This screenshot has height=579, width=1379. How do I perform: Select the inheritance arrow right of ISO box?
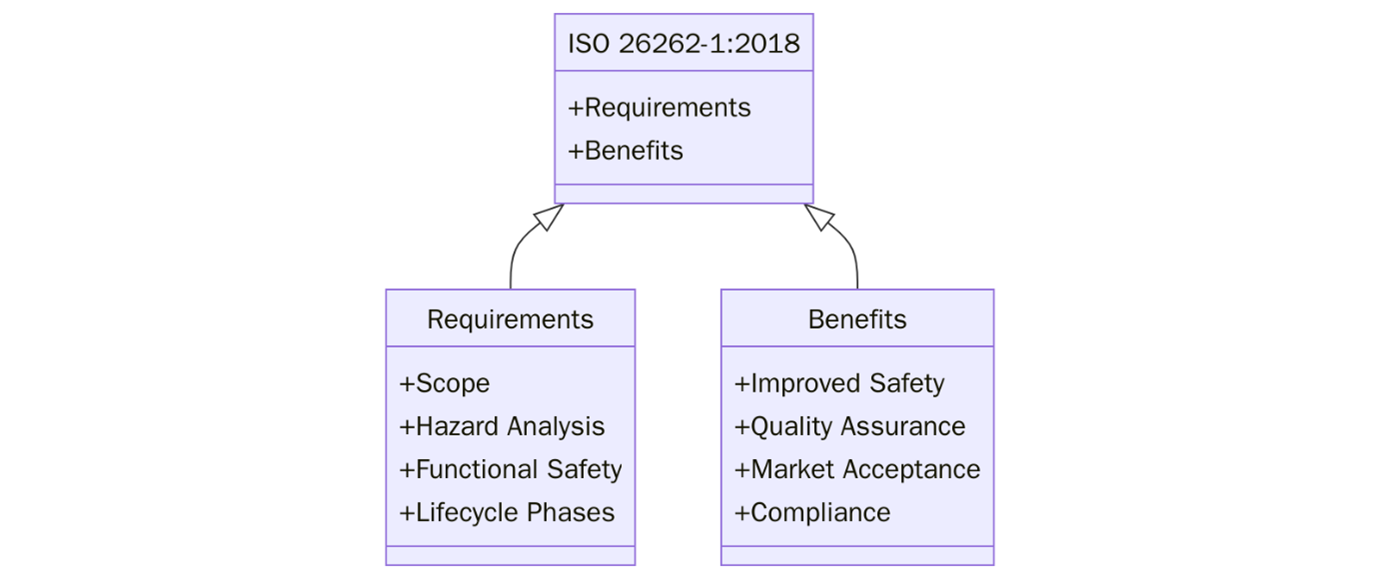point(820,215)
